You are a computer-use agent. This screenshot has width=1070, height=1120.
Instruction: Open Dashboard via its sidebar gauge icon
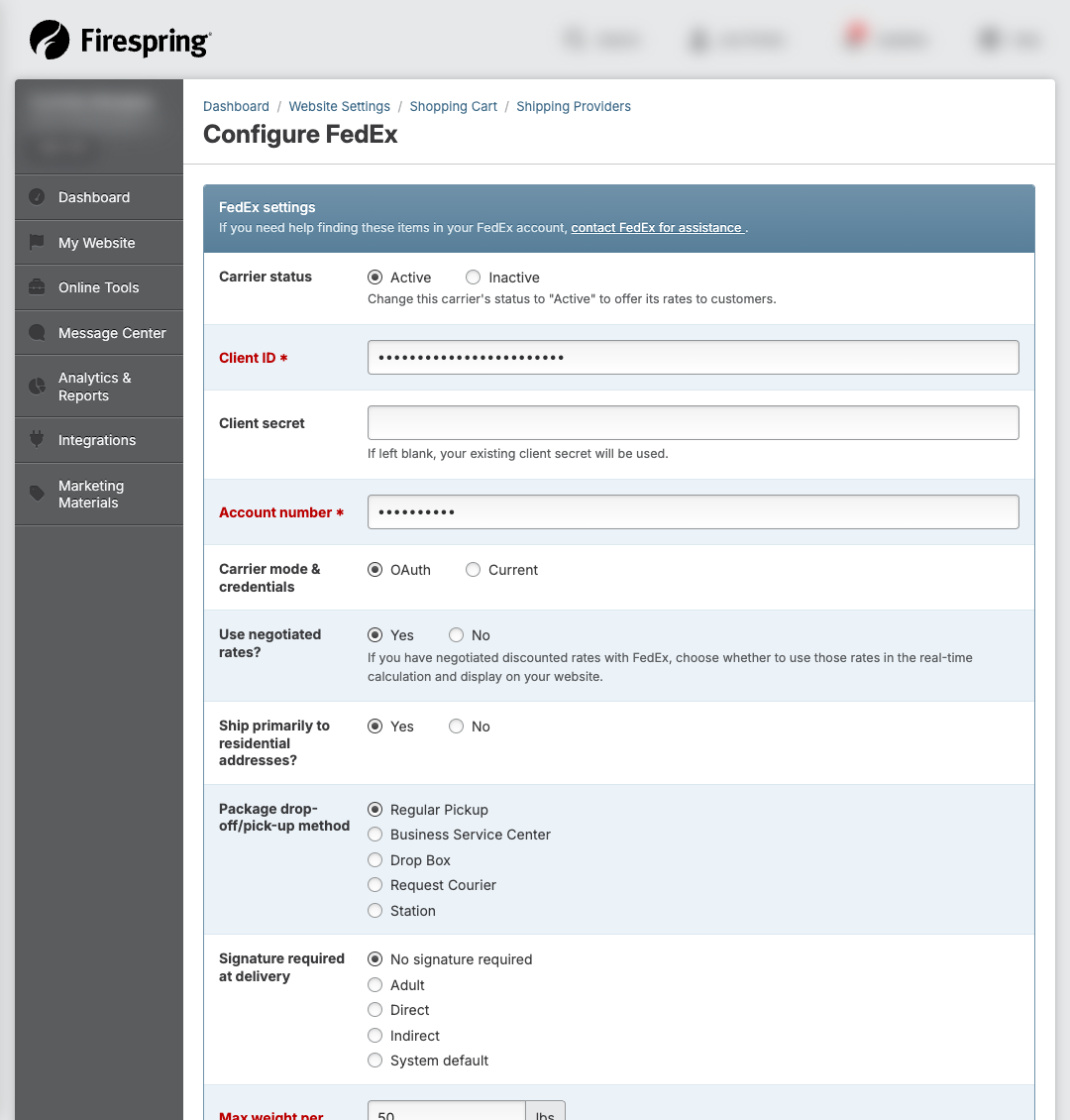[37, 196]
